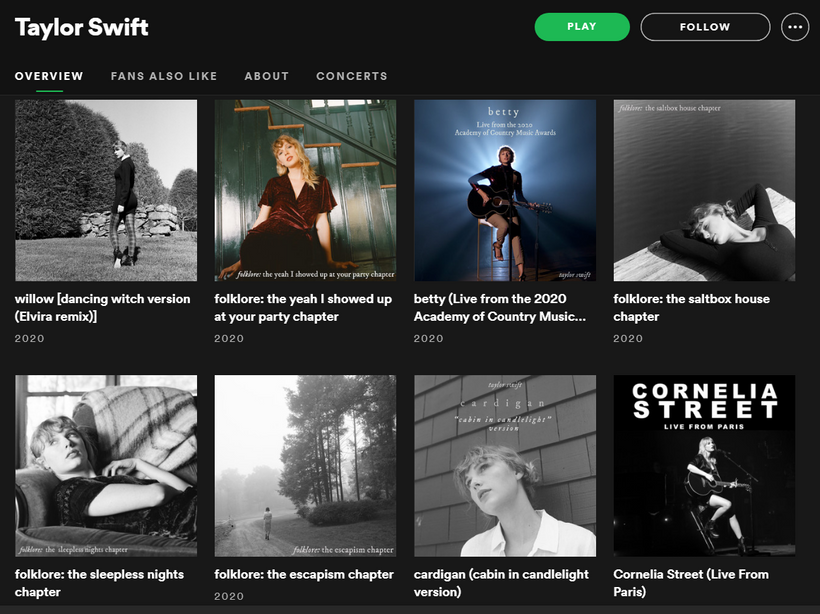
Task: Open the escapism chapter cover art
Action: point(305,465)
